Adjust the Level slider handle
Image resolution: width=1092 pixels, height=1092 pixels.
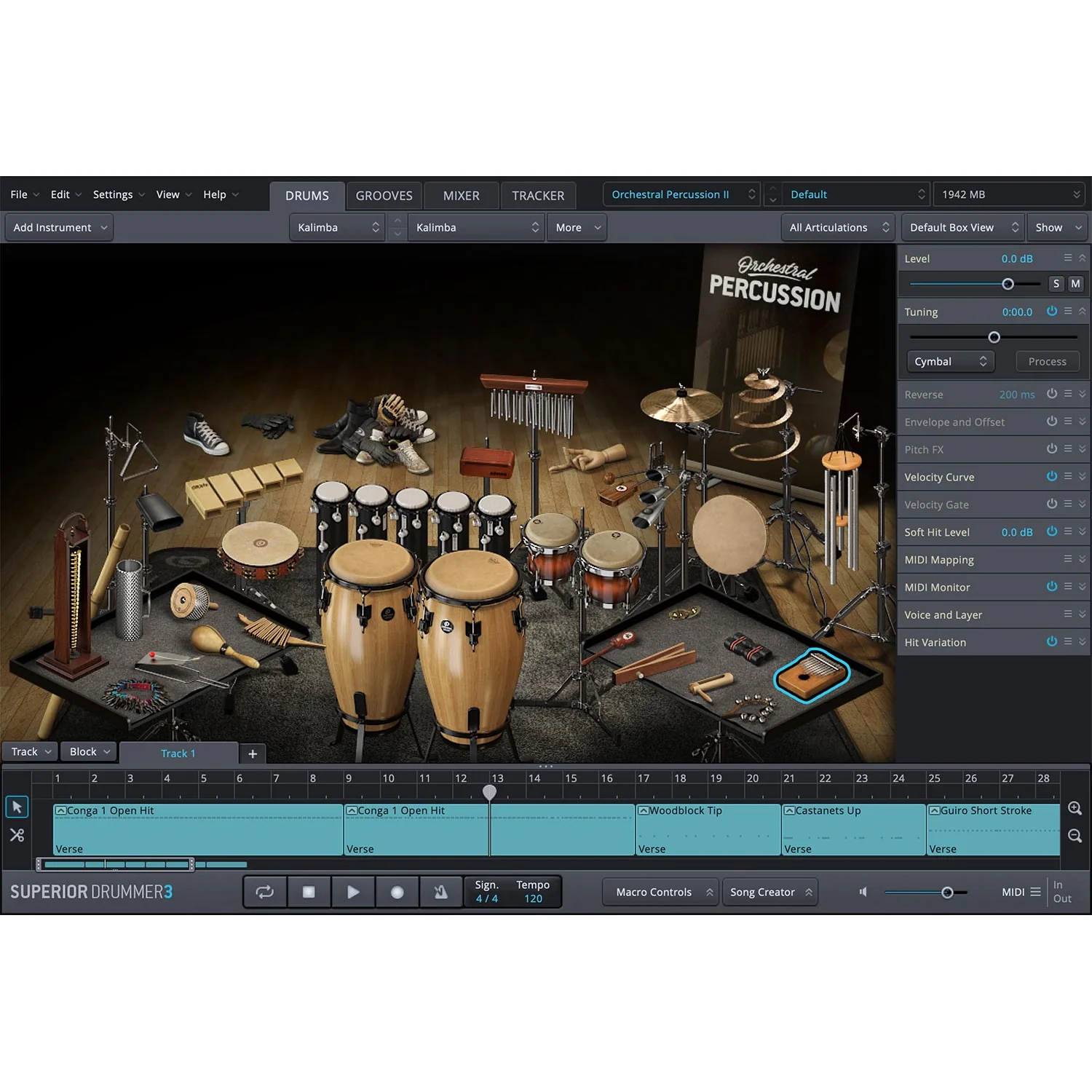point(1008,284)
